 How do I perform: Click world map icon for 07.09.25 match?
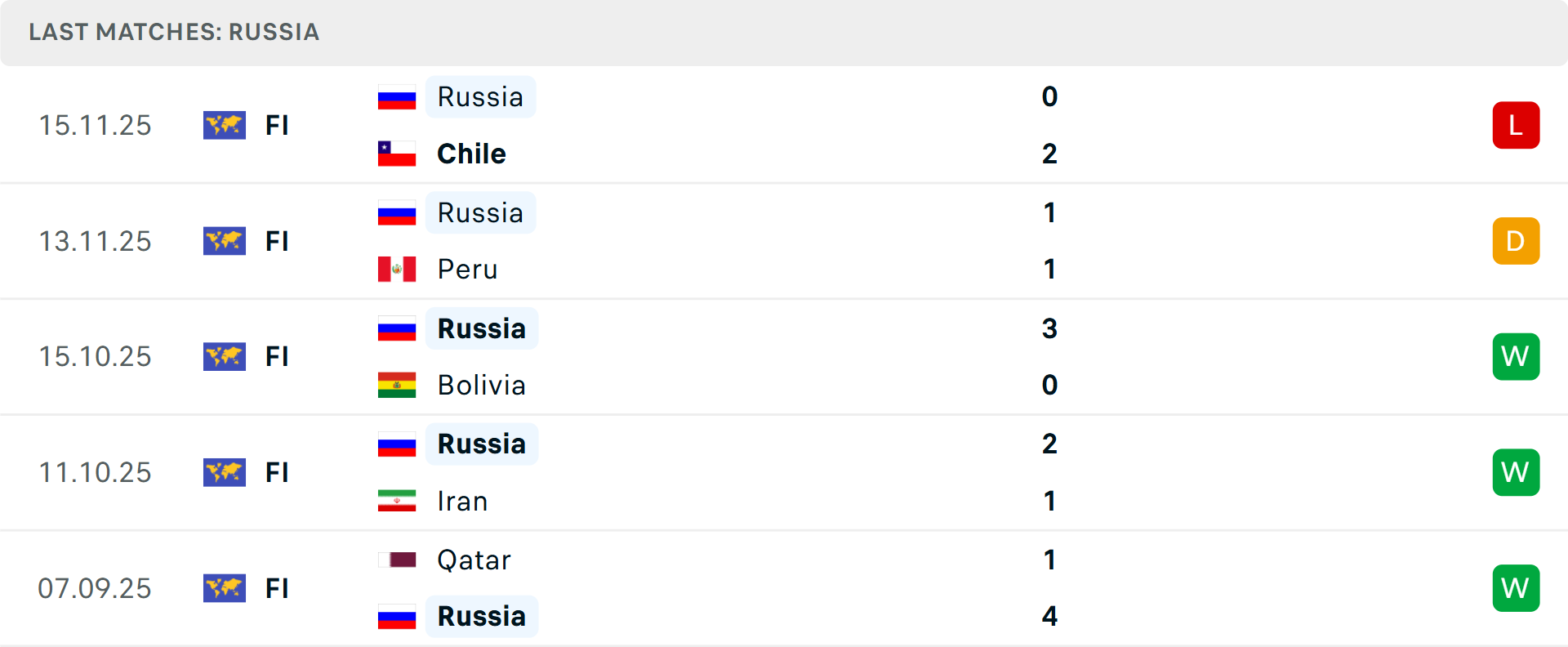coord(225,588)
